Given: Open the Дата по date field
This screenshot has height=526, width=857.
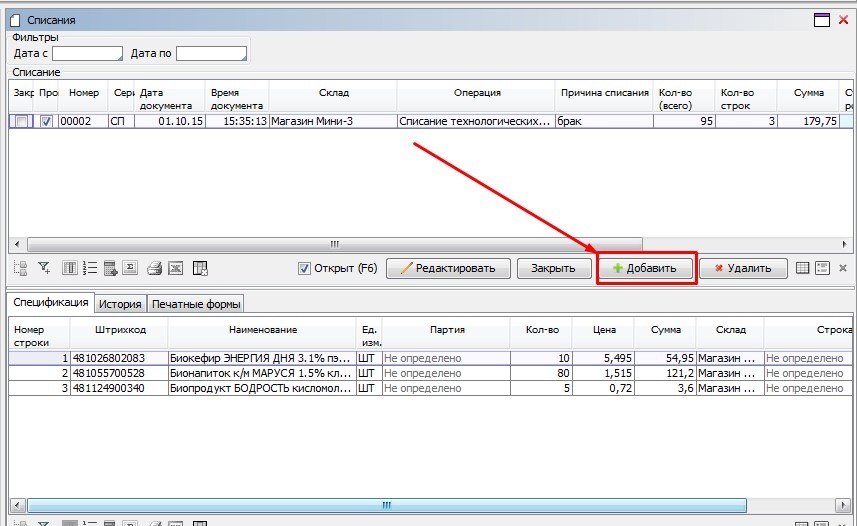Looking at the screenshot, I should (x=211, y=53).
